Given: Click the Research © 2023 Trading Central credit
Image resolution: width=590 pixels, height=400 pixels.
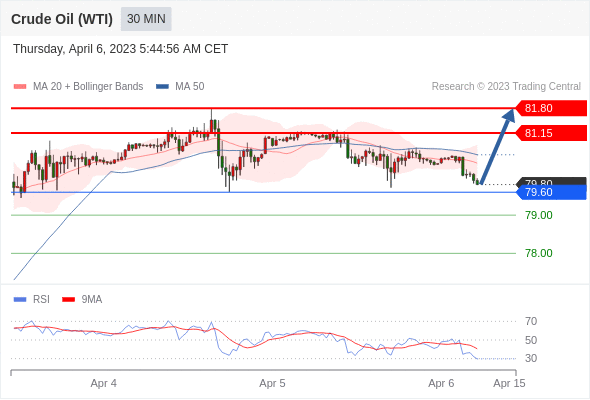Looking at the screenshot, I should [x=506, y=87].
